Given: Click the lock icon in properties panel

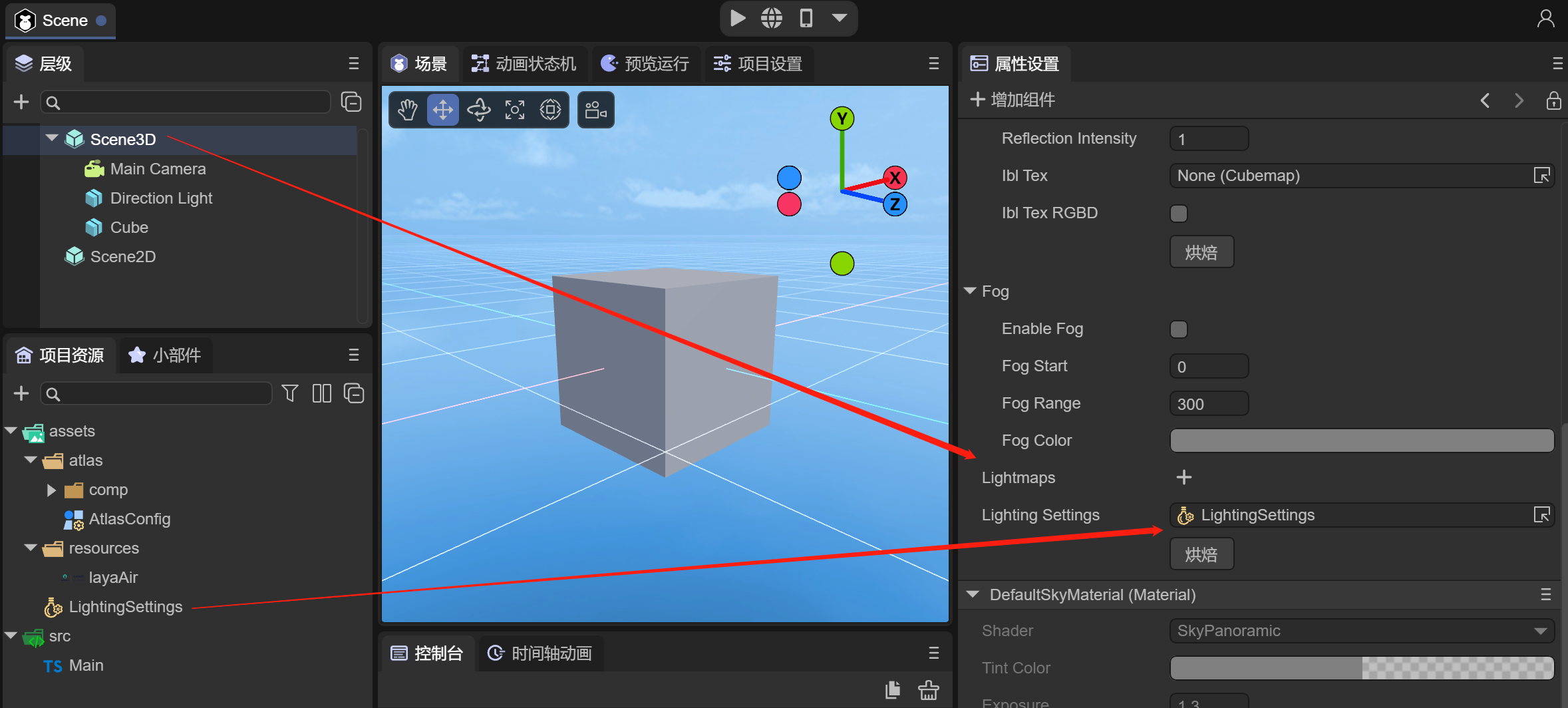Looking at the screenshot, I should [x=1553, y=100].
